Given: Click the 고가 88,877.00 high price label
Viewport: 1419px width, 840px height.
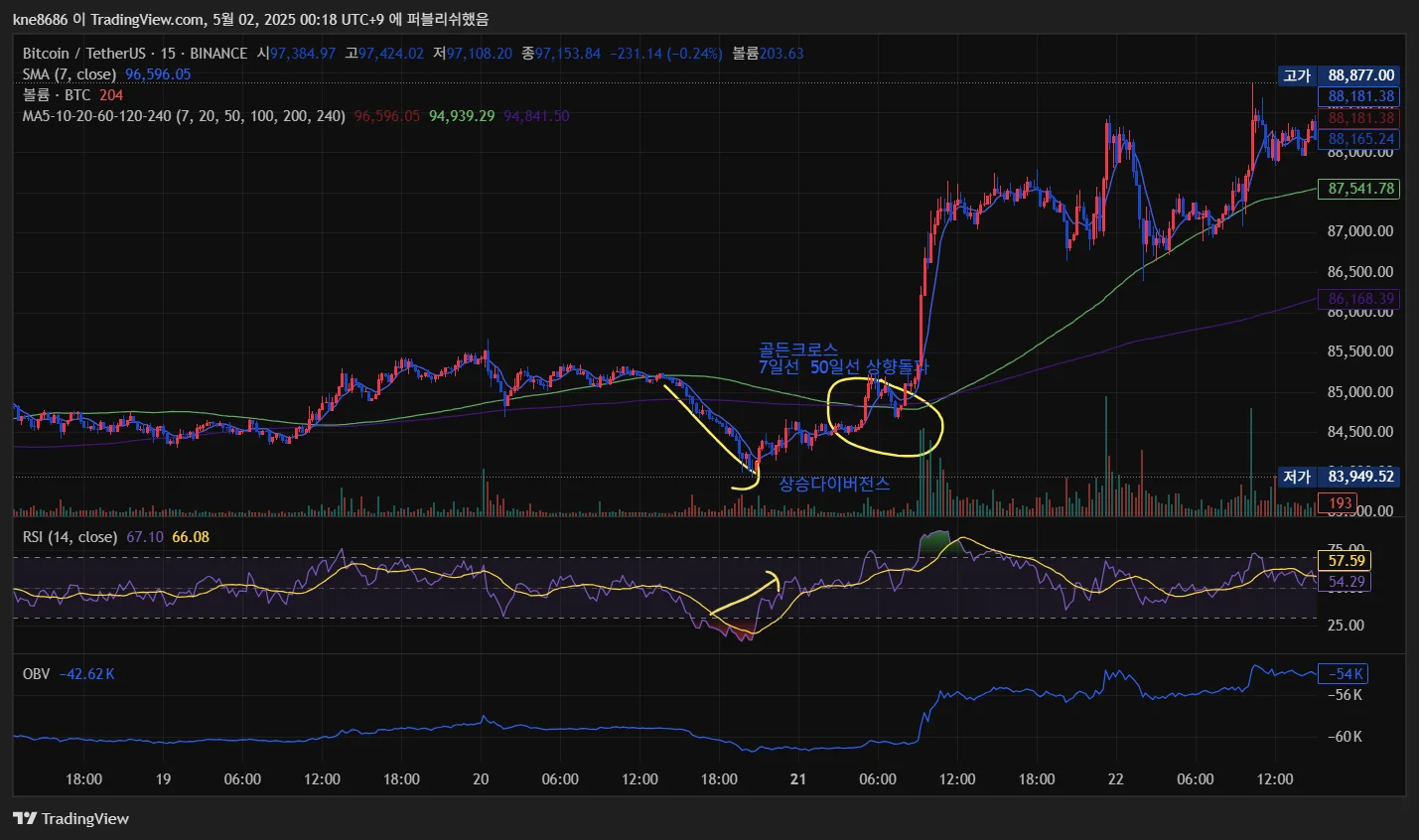Looking at the screenshot, I should pos(1339,75).
